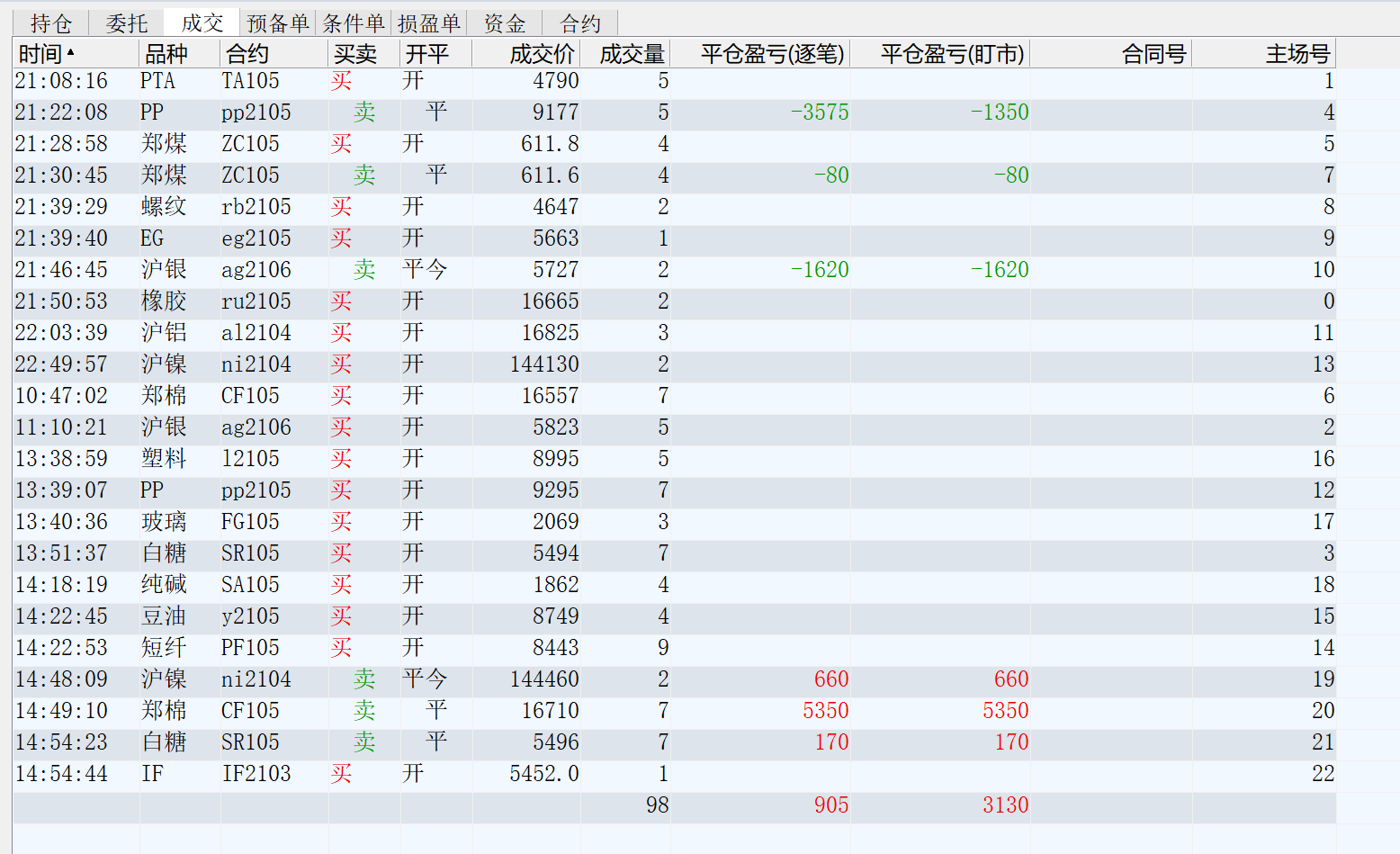Click the total 905 profit cell

pyautogui.click(x=831, y=805)
